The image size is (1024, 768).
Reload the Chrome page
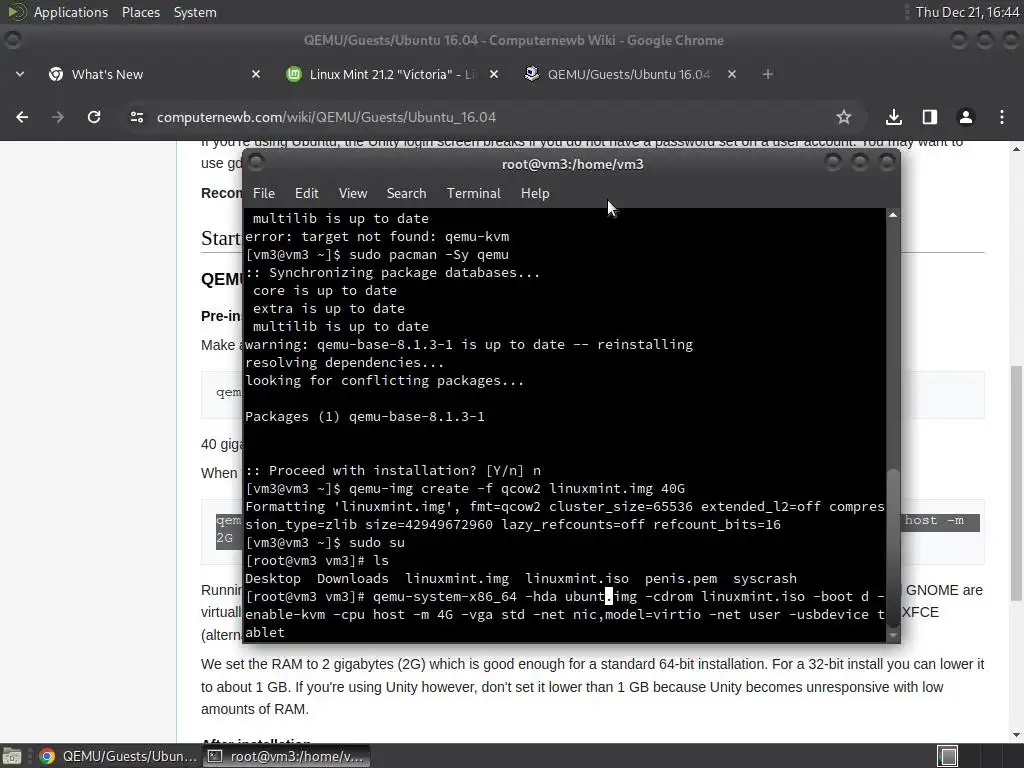94,117
